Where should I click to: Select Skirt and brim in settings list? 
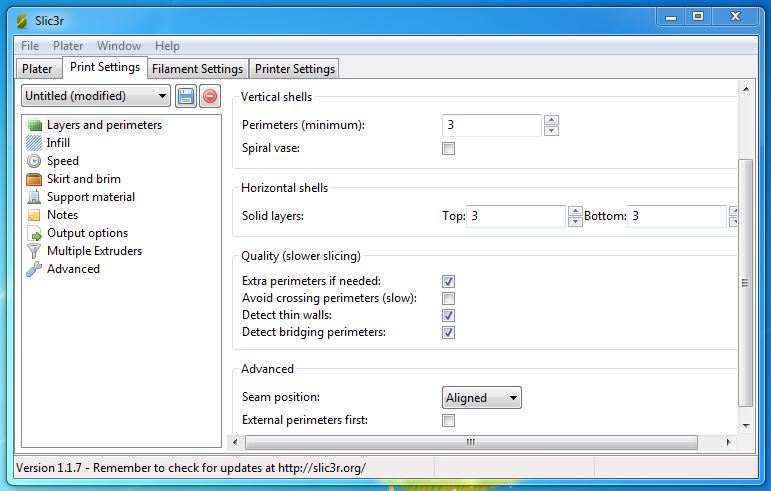click(84, 179)
